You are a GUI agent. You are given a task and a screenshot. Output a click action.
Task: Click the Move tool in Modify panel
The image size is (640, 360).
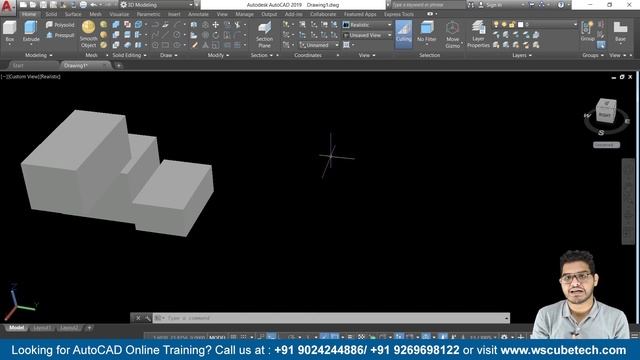click(x=216, y=25)
